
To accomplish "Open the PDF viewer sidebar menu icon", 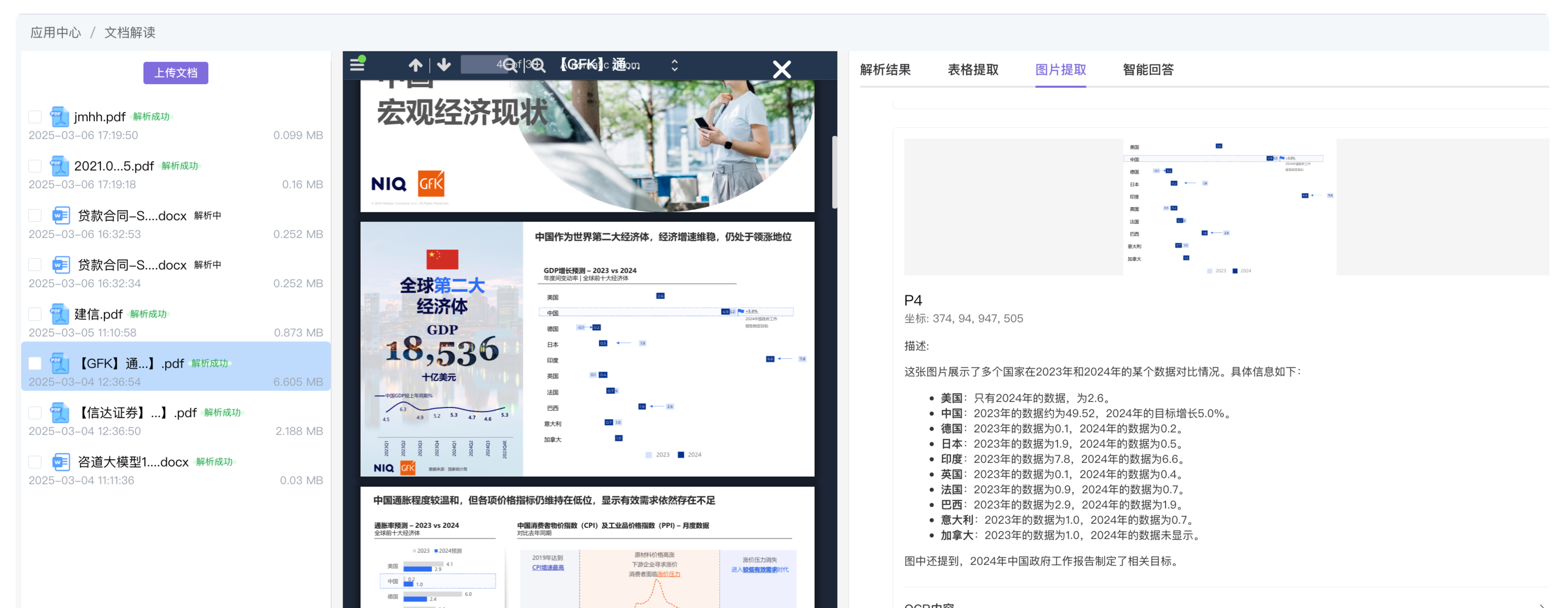I will (357, 64).
